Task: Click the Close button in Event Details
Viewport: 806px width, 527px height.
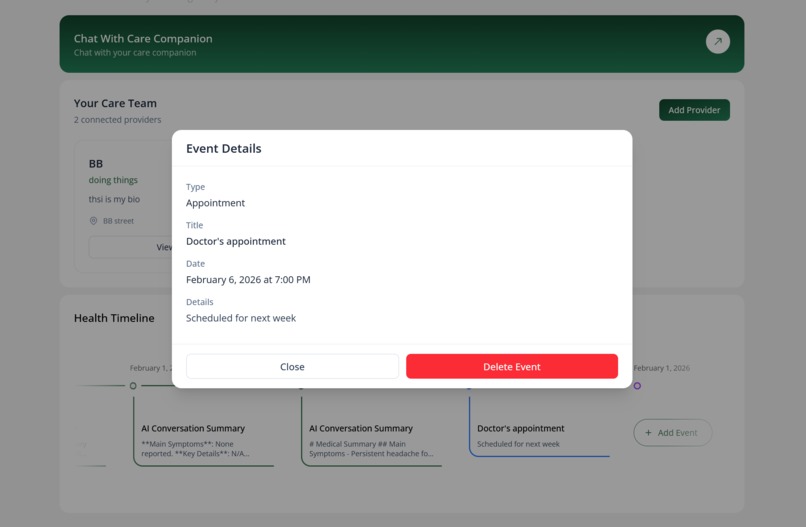Action: point(292,366)
